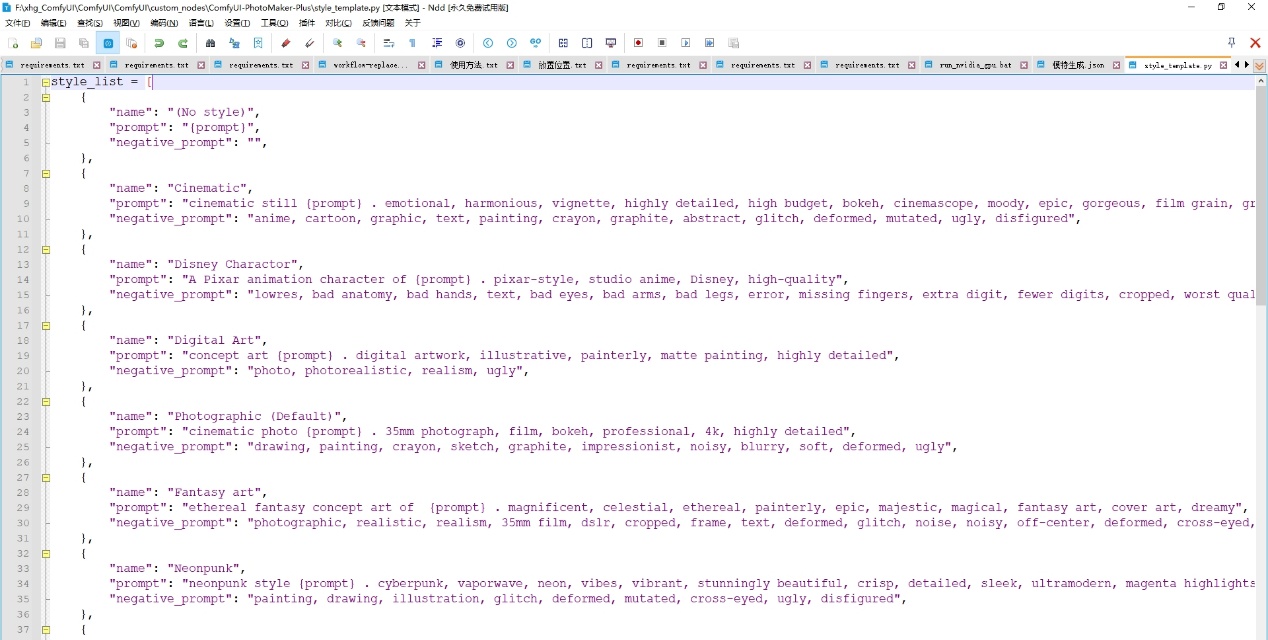Click the pin icon in the toolbar

click(1231, 43)
